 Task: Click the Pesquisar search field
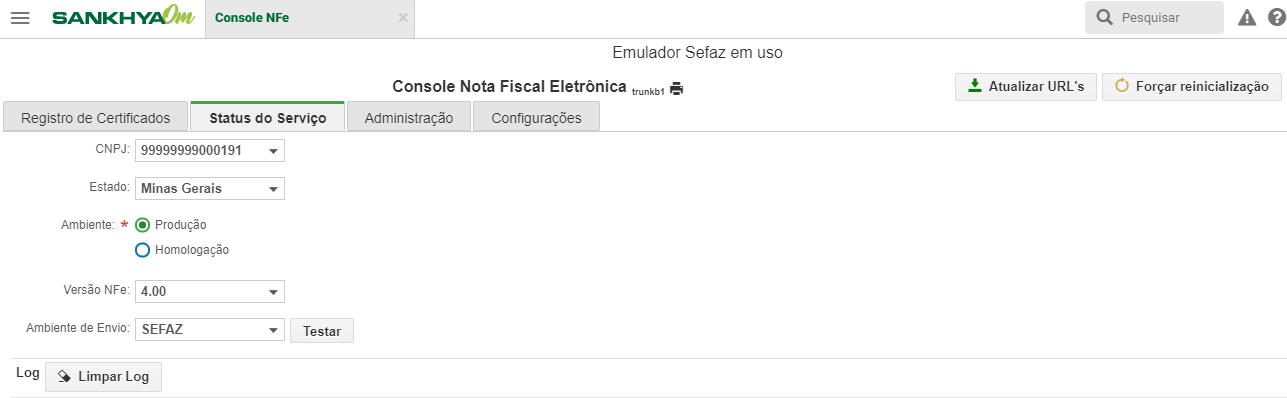point(1155,18)
